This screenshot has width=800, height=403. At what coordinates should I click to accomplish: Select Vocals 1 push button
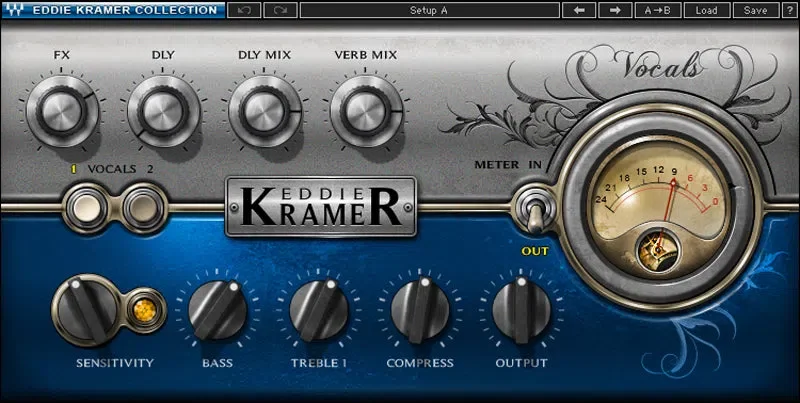click(x=86, y=209)
